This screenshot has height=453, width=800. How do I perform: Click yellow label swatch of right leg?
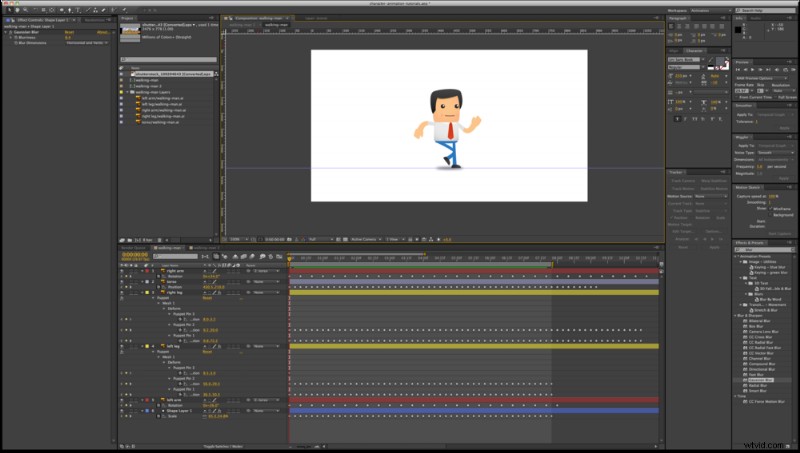click(147, 293)
